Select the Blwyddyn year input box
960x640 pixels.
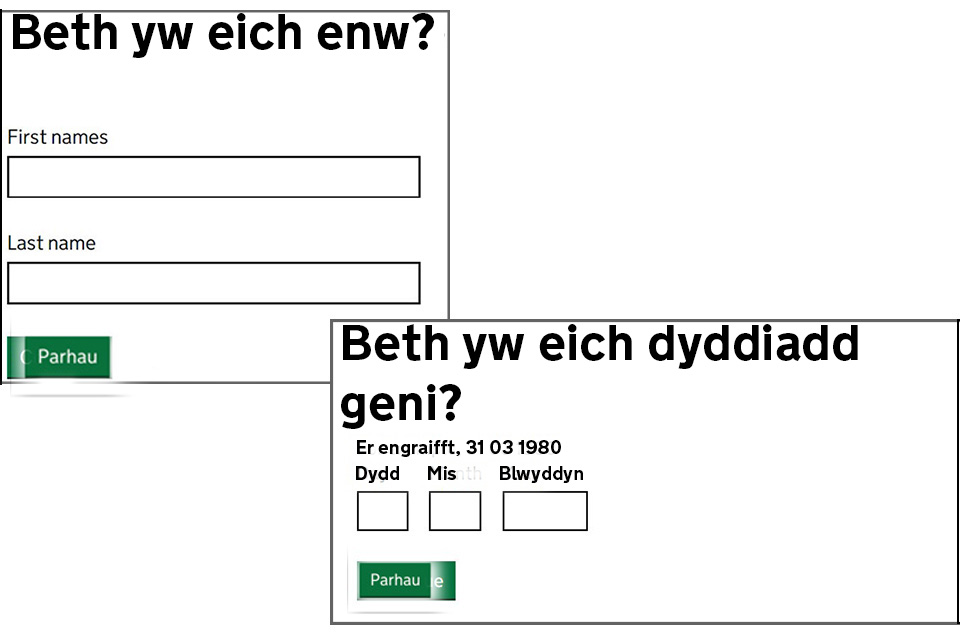(x=544, y=511)
